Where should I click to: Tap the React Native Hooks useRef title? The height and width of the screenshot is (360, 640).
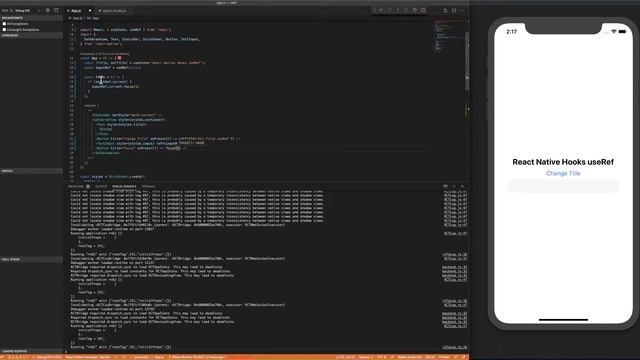pyautogui.click(x=563, y=162)
